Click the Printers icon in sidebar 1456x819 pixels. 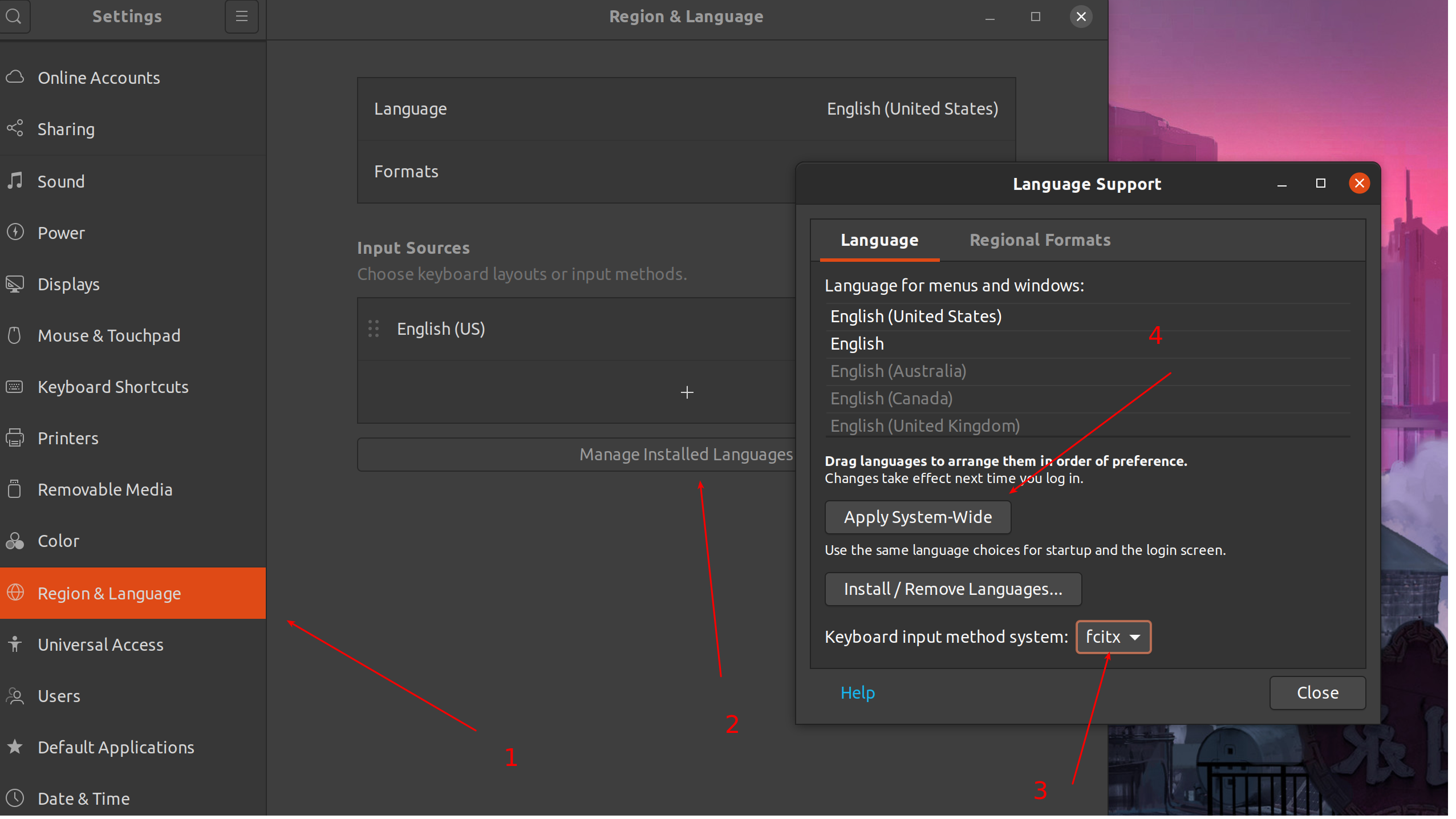pyautogui.click(x=15, y=438)
